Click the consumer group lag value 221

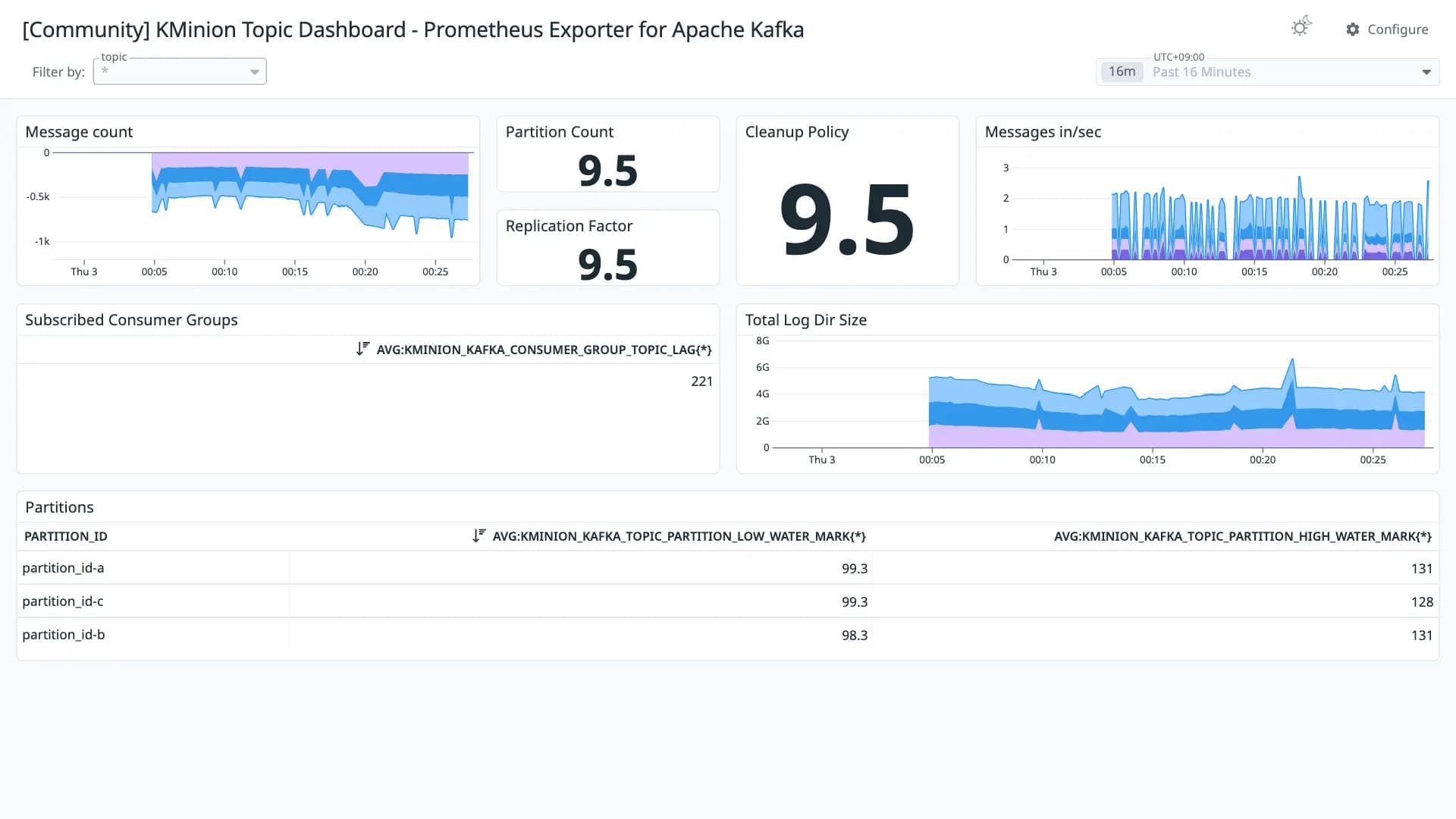point(701,381)
